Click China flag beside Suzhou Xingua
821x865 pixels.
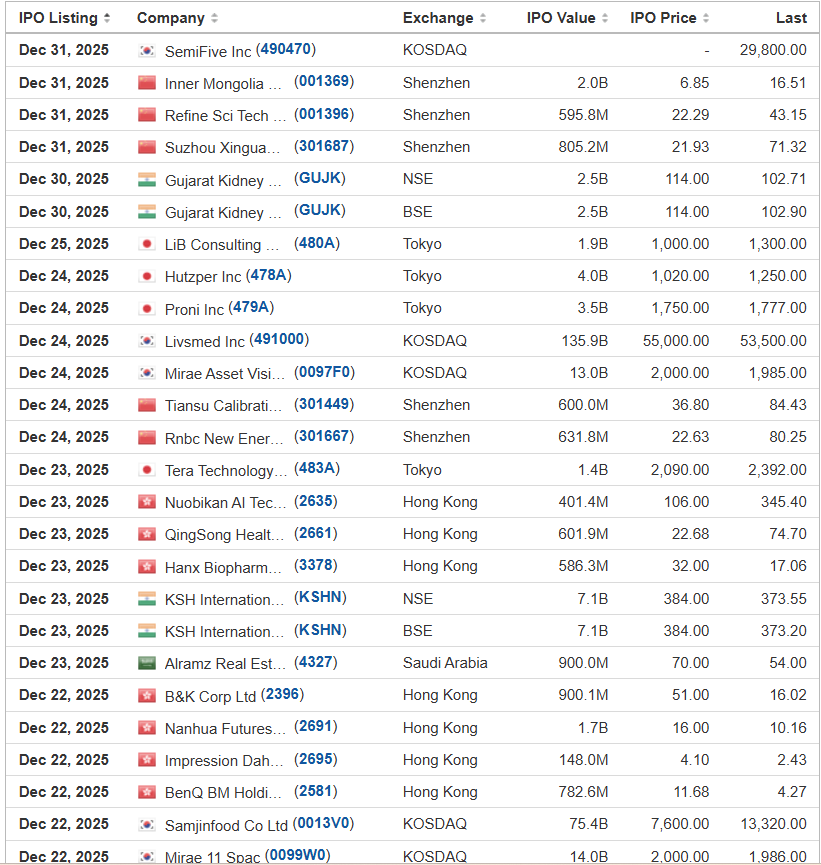tap(147, 147)
